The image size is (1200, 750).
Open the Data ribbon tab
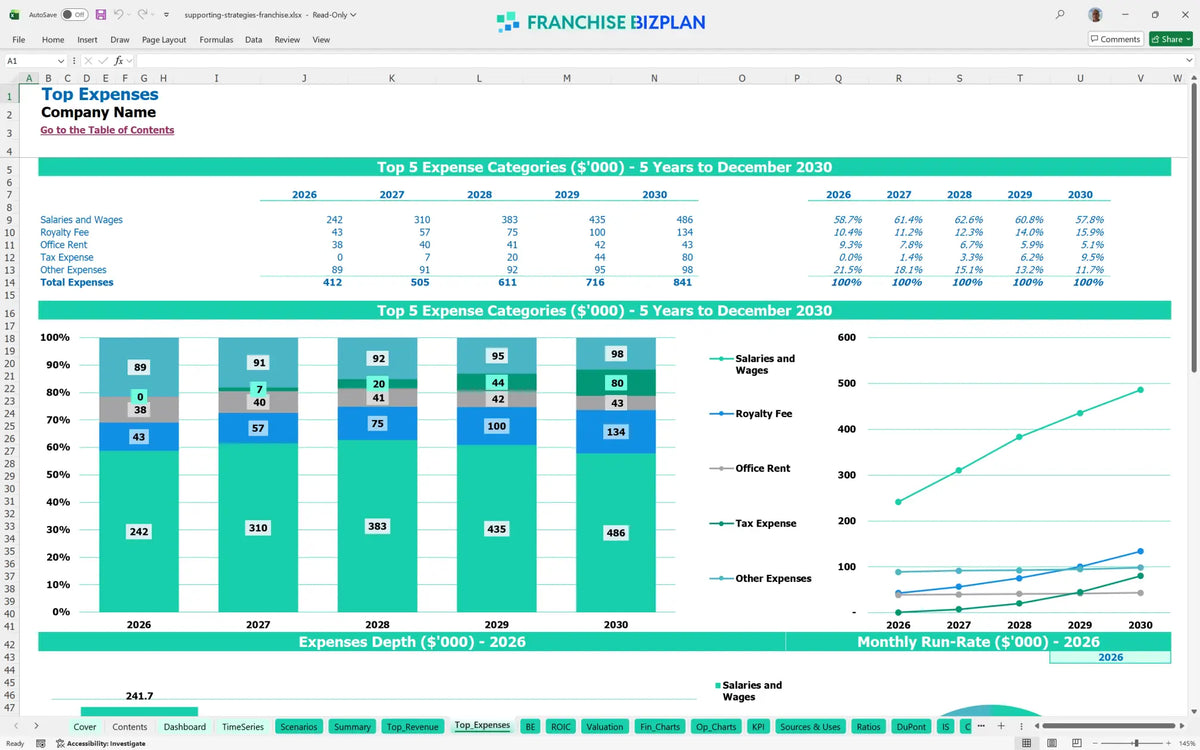click(254, 40)
